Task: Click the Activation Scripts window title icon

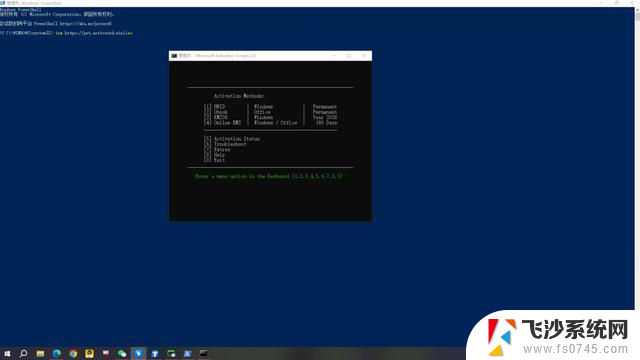Action: (174, 56)
